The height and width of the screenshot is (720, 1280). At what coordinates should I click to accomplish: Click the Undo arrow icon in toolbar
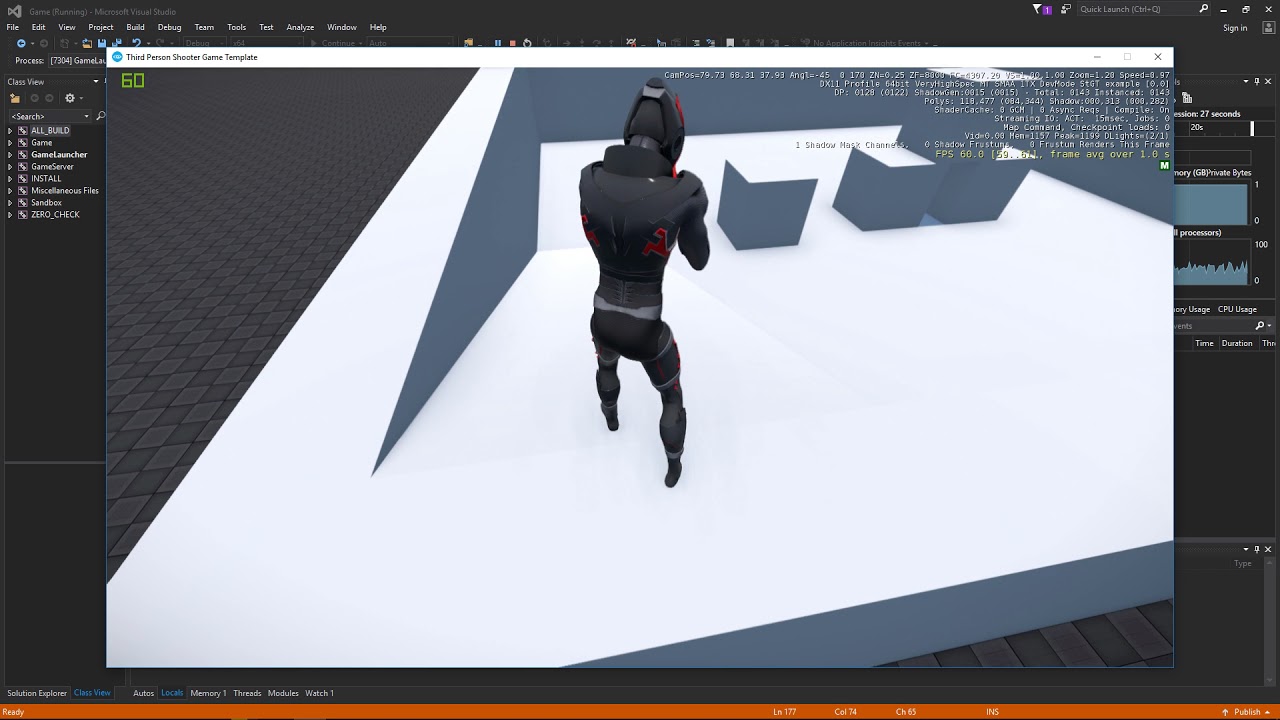[x=136, y=44]
